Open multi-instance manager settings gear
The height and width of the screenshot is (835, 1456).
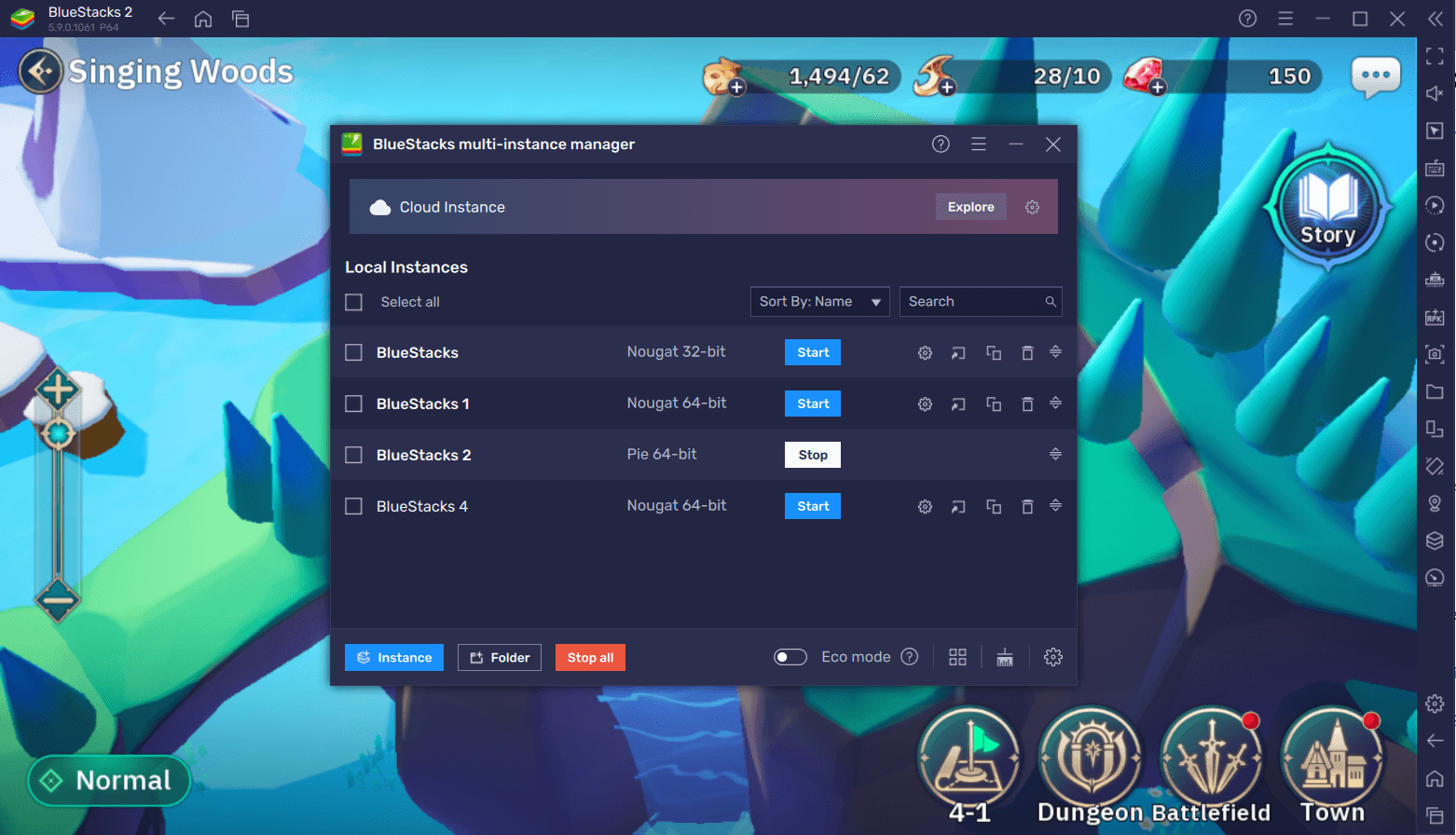click(x=1053, y=657)
